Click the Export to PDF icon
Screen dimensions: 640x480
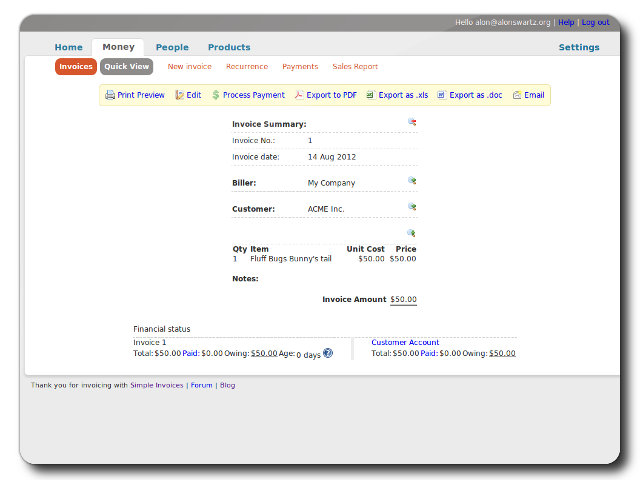pos(298,95)
